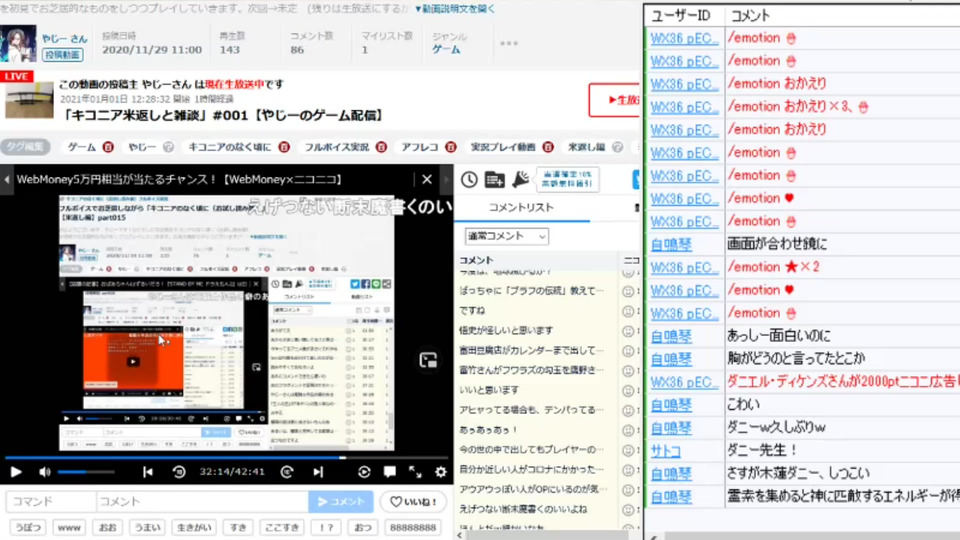Add video to mylist folder icon
960x540 pixels.
[x=494, y=179]
